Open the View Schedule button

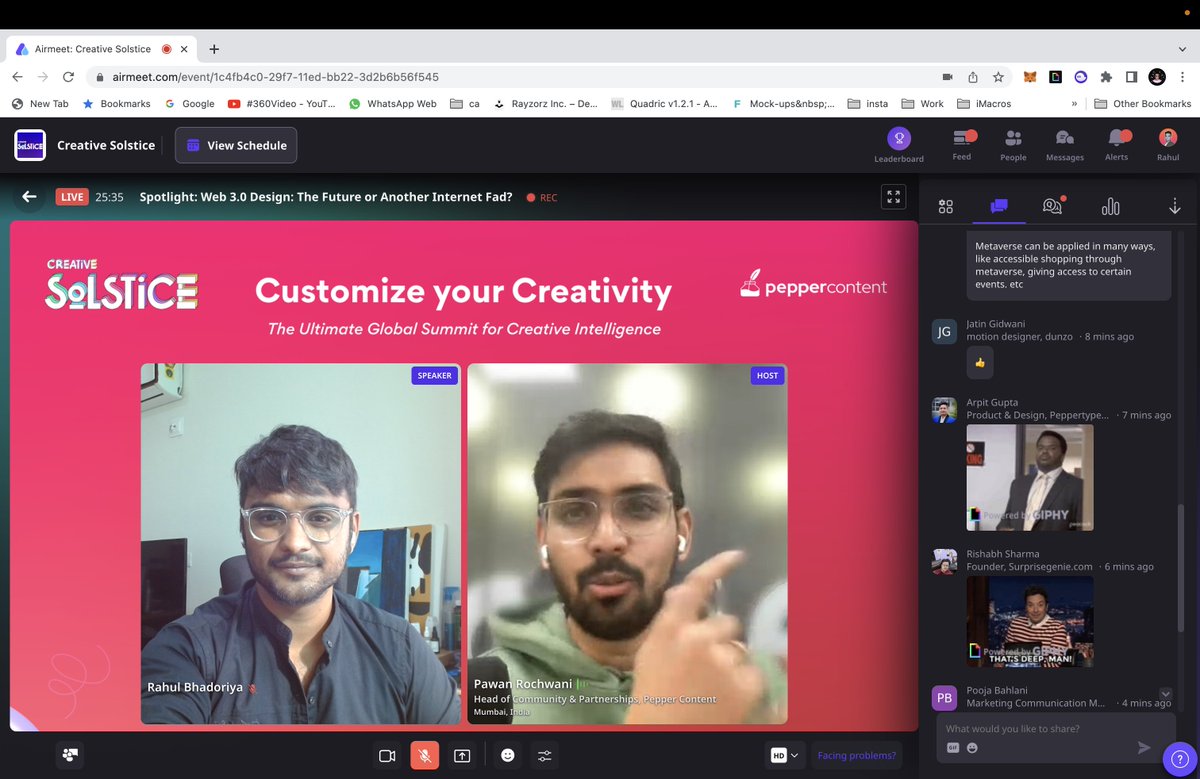[235, 145]
